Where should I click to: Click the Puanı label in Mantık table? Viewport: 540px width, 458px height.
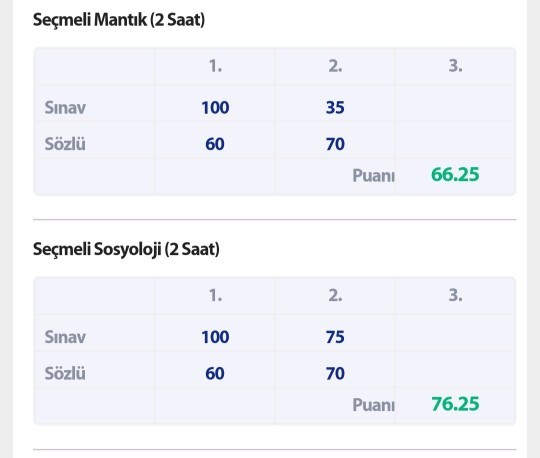[x=373, y=176]
